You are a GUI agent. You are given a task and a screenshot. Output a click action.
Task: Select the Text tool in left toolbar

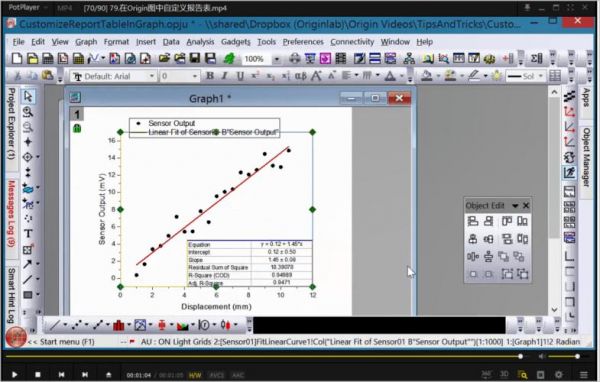[28, 233]
